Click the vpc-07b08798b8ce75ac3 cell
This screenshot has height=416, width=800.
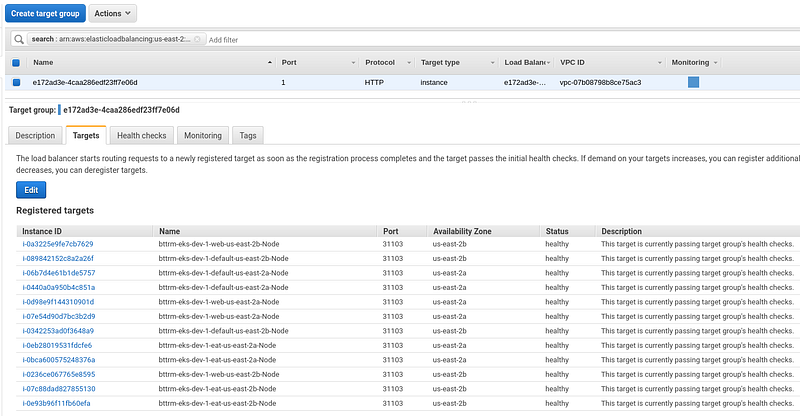pyautogui.click(x=601, y=82)
